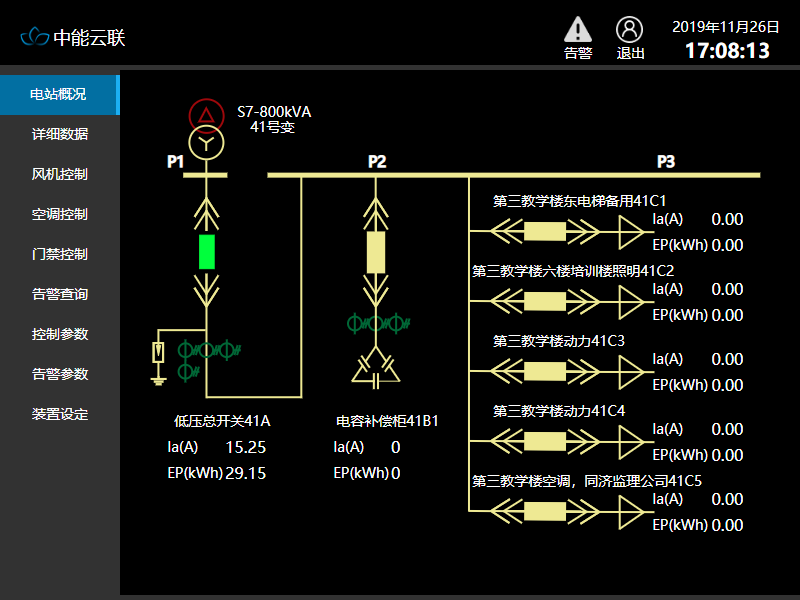This screenshot has height=600, width=800.
Task: Select the 电站概况 overview tab
Action: (x=59, y=94)
